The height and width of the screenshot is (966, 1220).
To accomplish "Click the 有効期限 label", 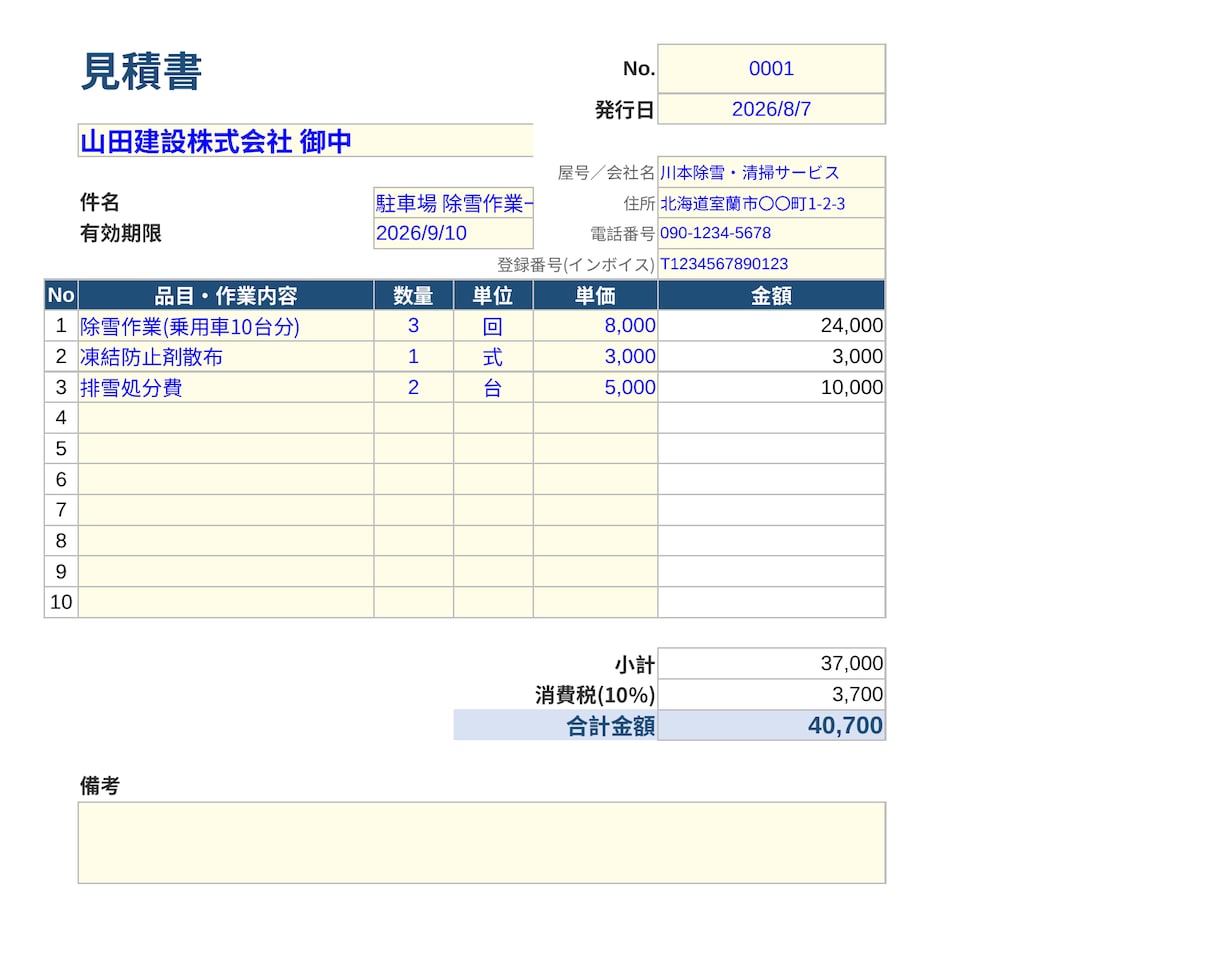I will 121,234.
